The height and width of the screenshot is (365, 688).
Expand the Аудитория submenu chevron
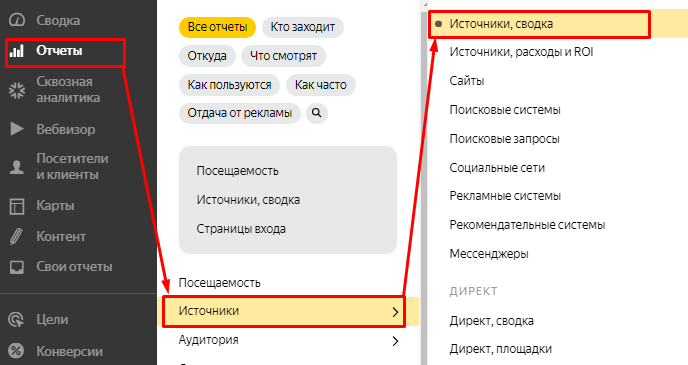pyautogui.click(x=395, y=341)
